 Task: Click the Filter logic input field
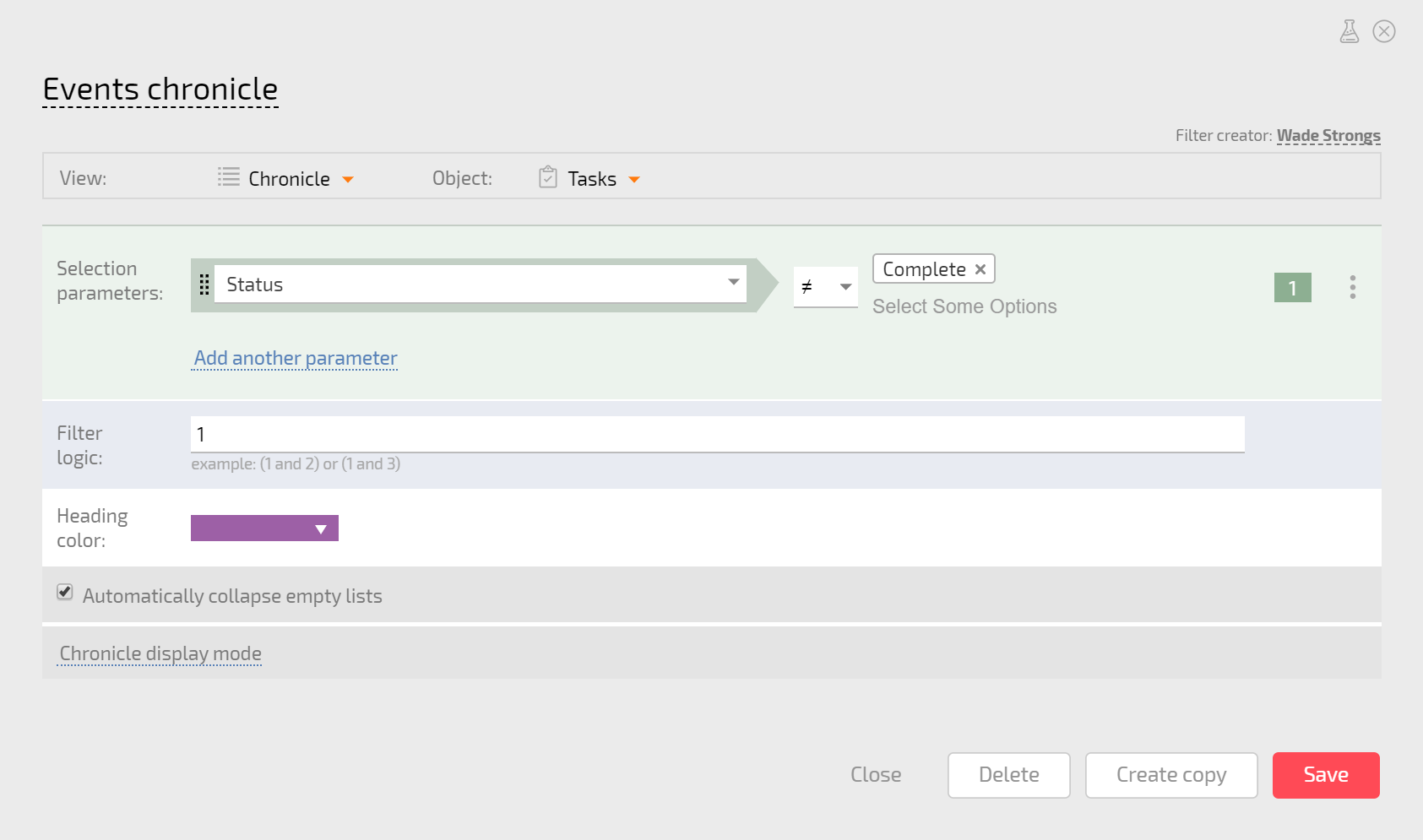click(718, 434)
